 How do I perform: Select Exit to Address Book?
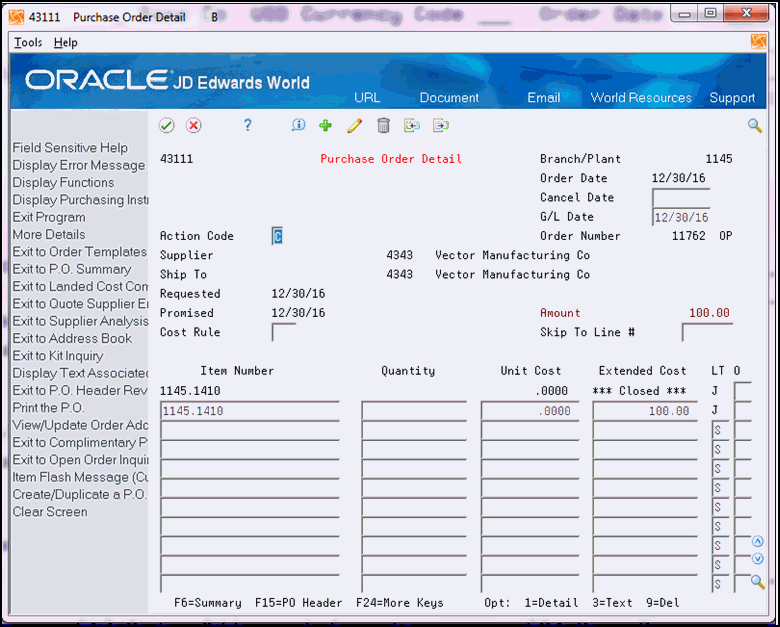click(72, 338)
